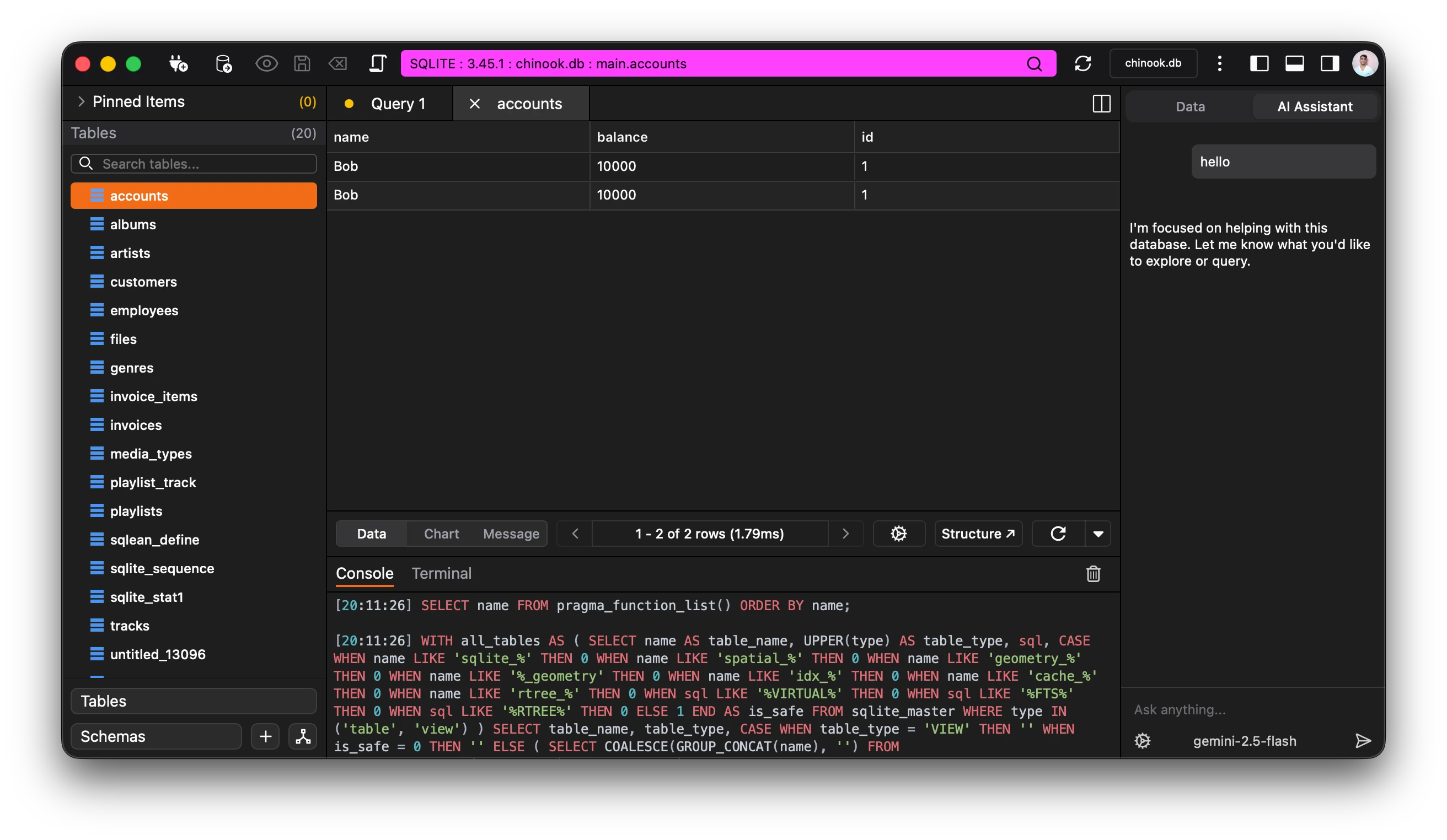Focus the Search tables field
Viewport: 1447px width, 840px height.
[194, 164]
